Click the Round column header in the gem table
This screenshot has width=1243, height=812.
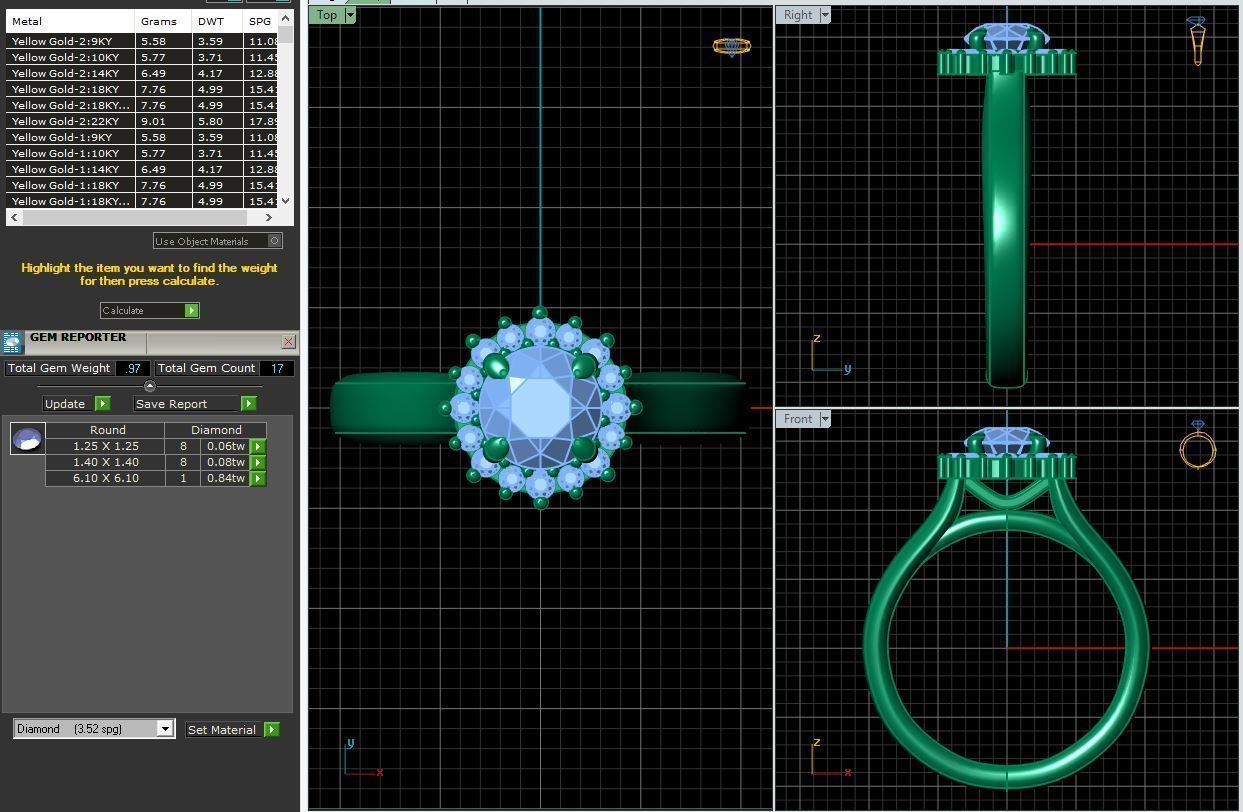coord(107,430)
